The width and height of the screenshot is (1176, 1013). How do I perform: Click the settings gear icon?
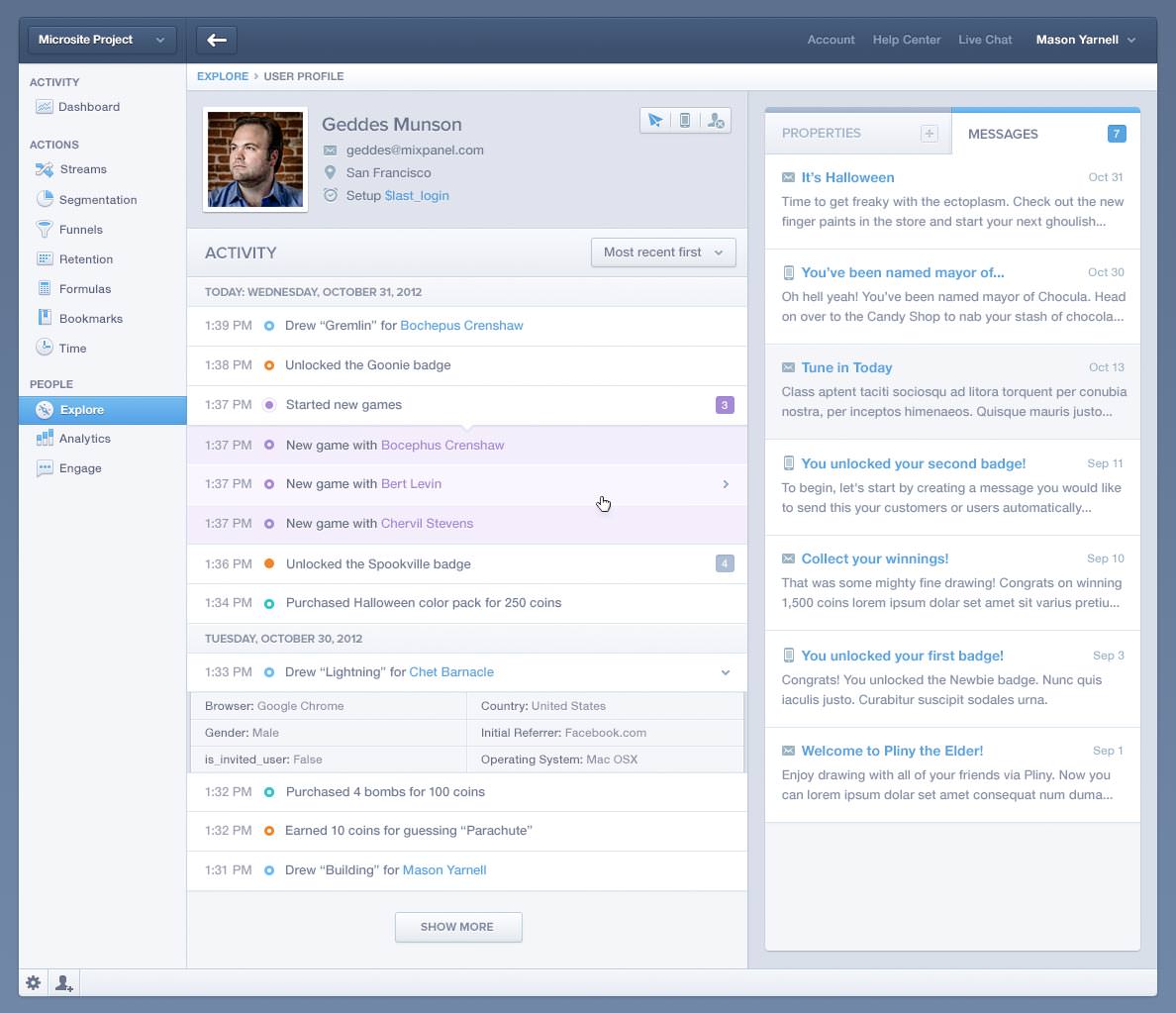click(34, 982)
